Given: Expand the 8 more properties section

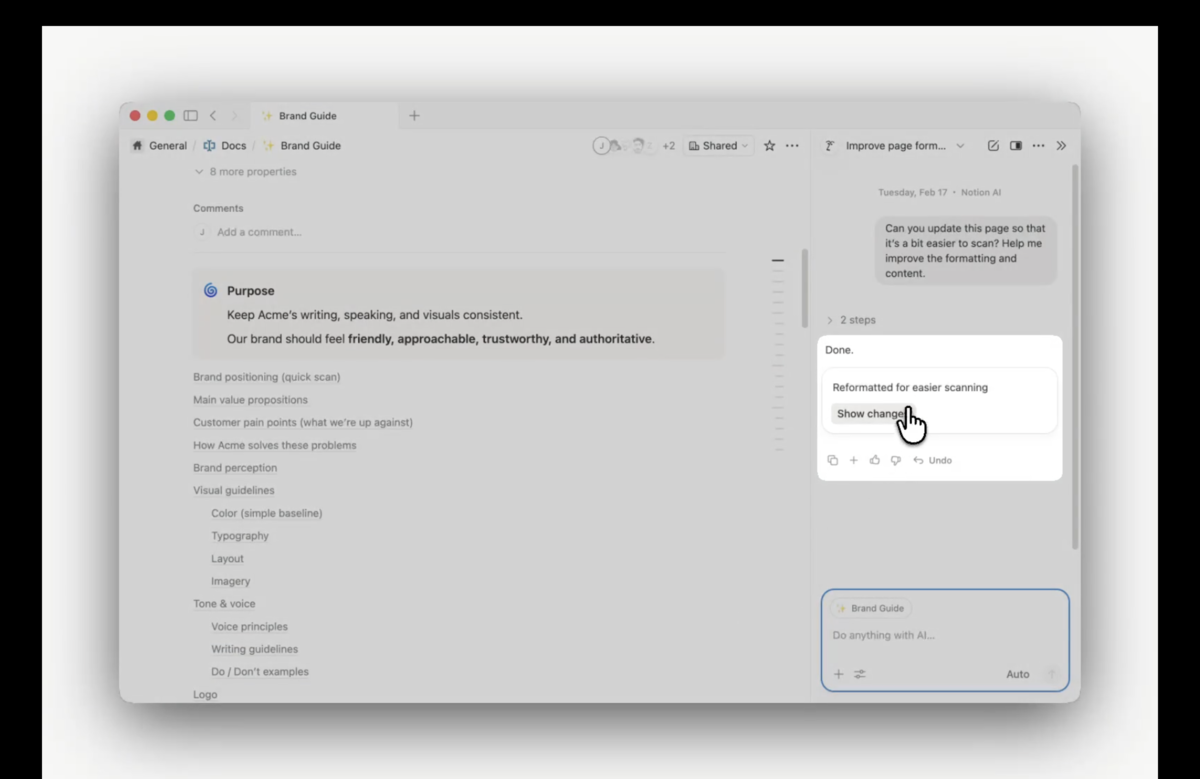Looking at the screenshot, I should pyautogui.click(x=246, y=172).
